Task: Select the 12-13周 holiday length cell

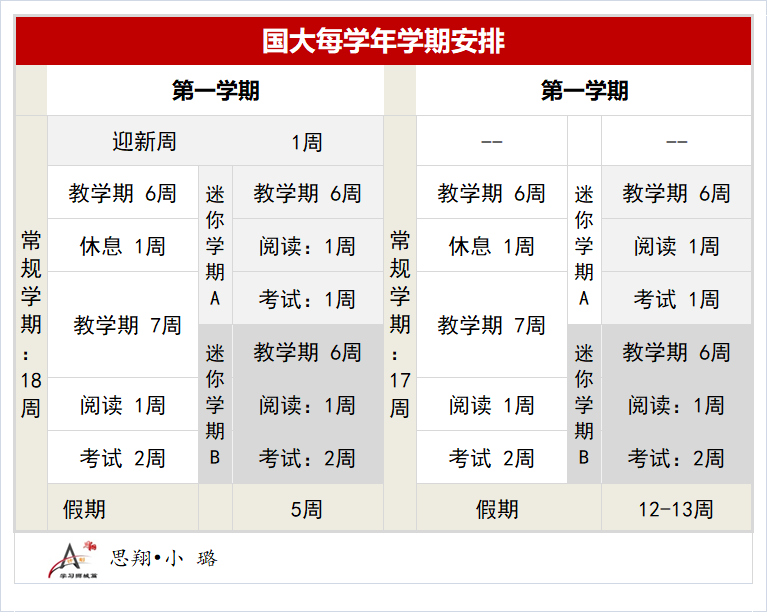Action: [x=676, y=509]
